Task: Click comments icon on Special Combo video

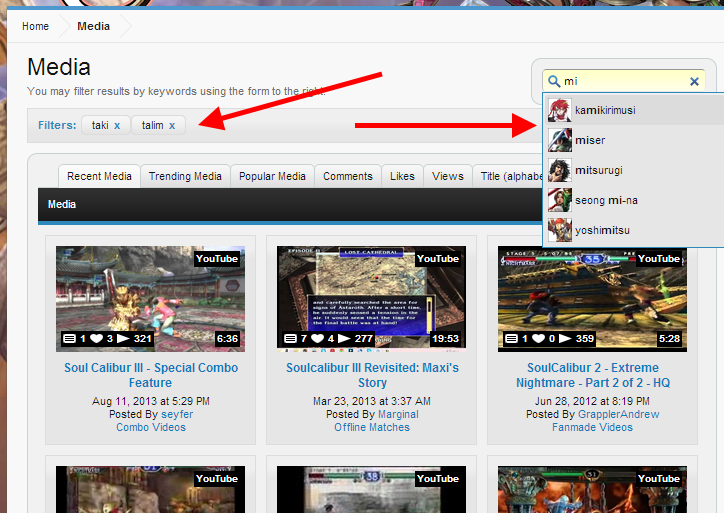Action: 69,338
